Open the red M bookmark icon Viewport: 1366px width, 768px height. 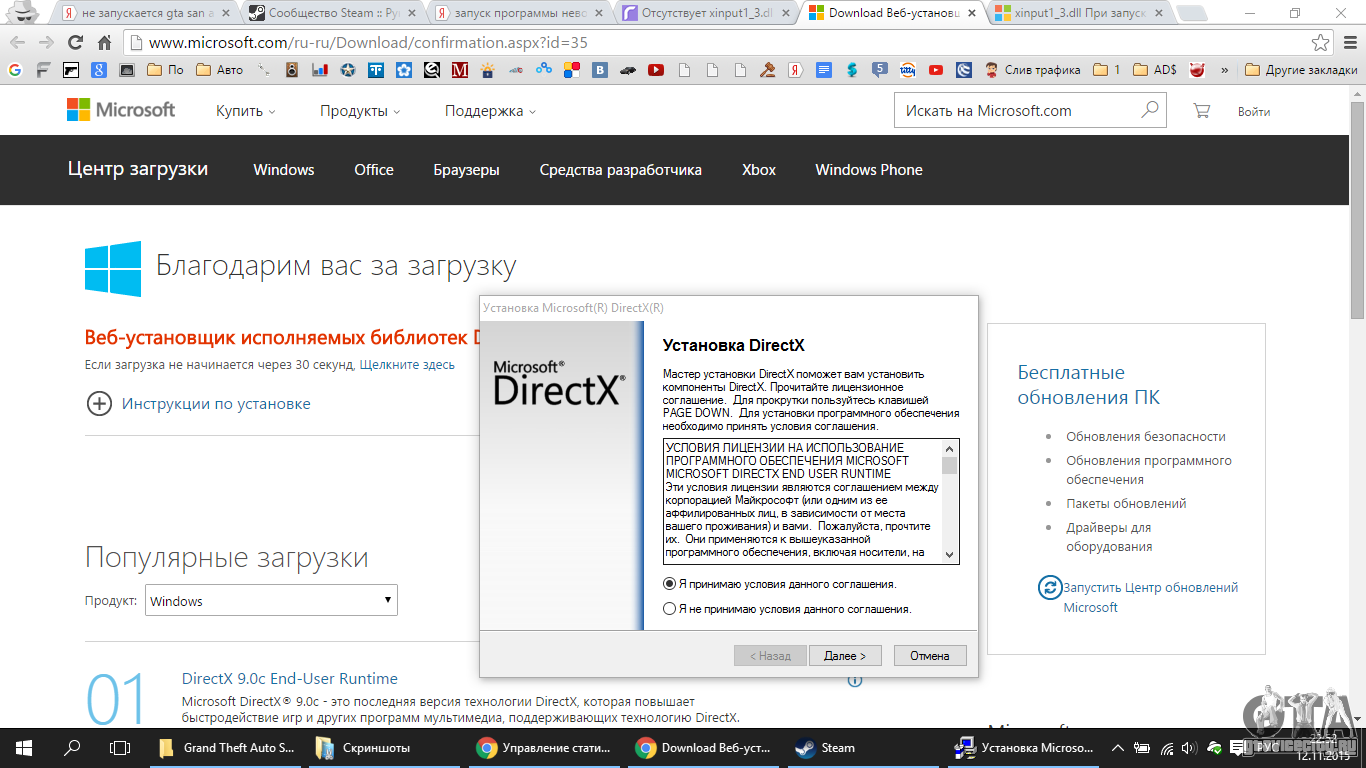point(460,70)
